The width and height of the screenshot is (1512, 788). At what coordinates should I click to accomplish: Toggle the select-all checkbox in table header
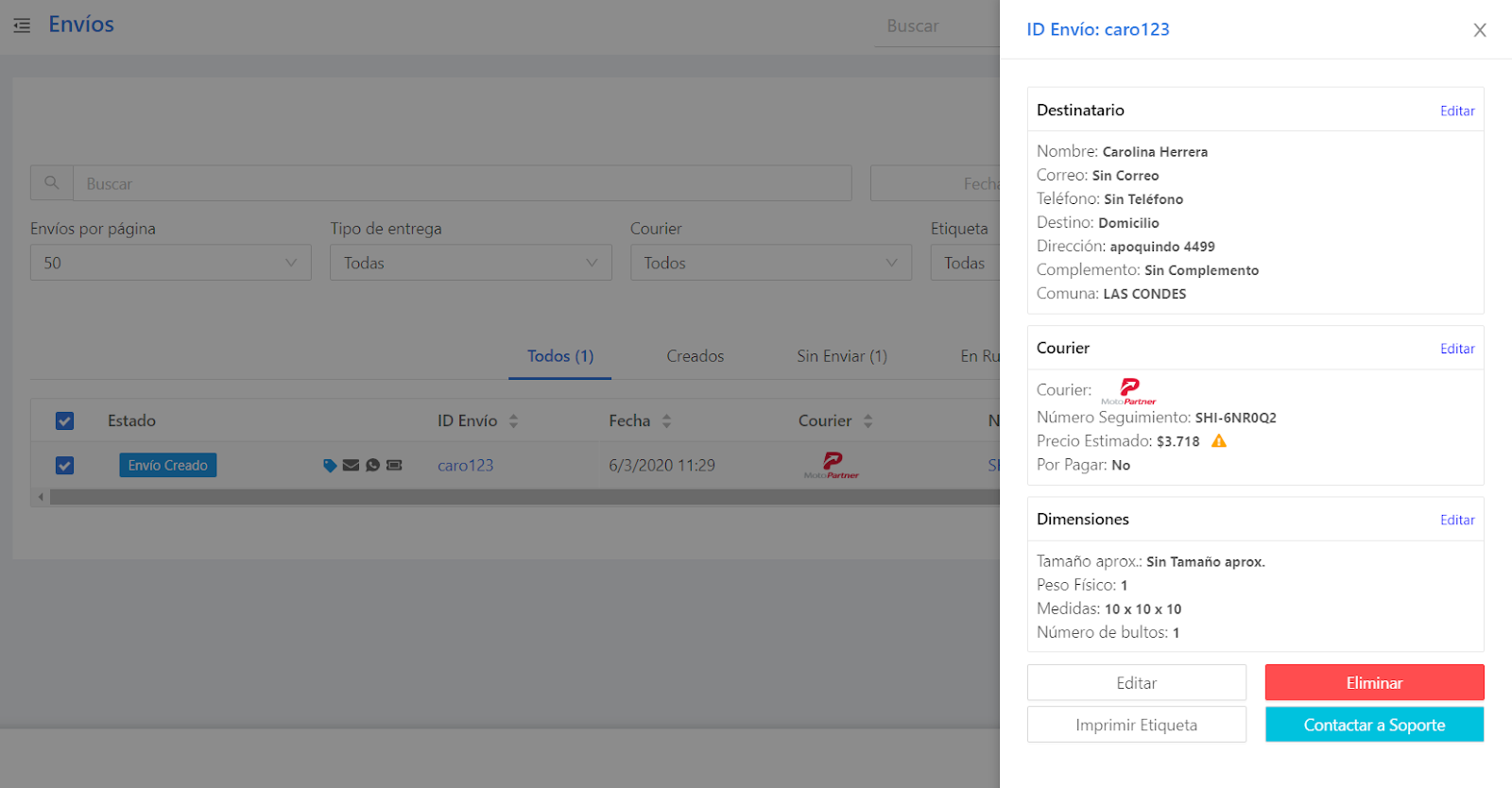coord(64,421)
